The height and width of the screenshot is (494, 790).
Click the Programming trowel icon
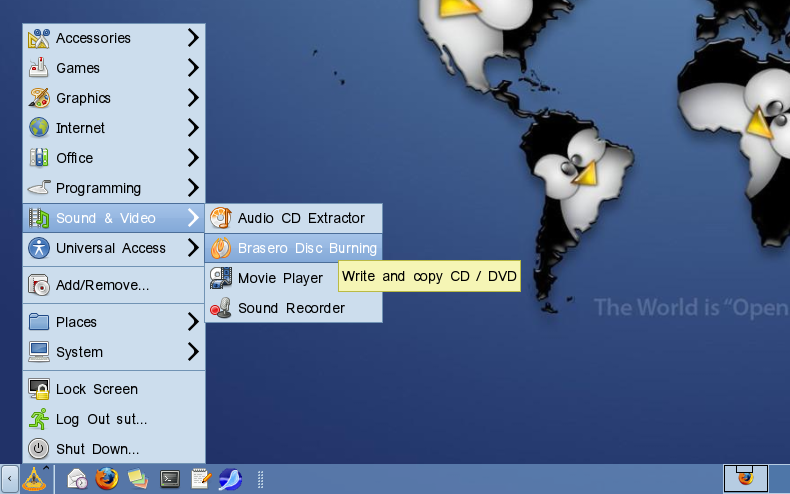point(39,188)
